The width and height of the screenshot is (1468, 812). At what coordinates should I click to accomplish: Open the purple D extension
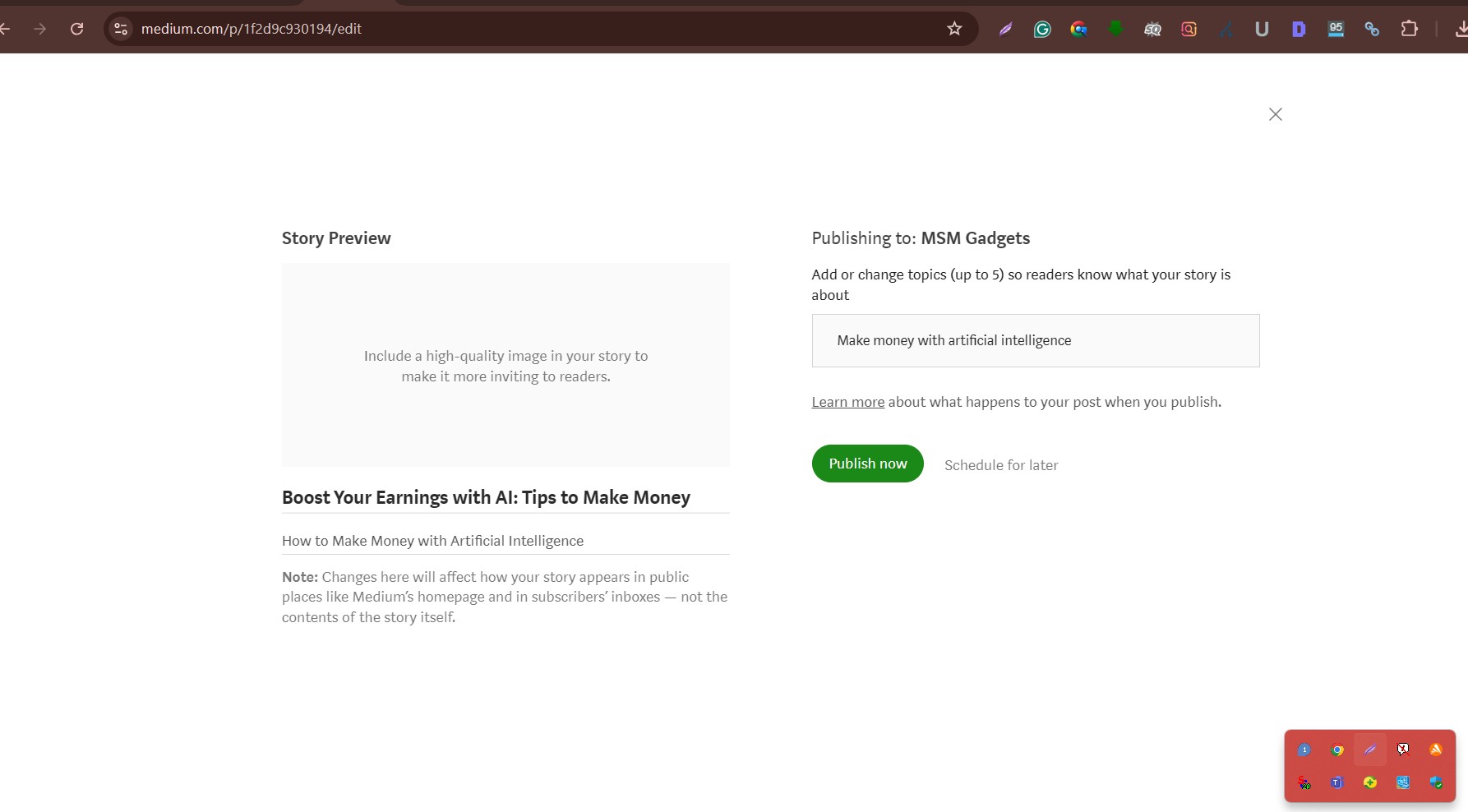(1299, 30)
